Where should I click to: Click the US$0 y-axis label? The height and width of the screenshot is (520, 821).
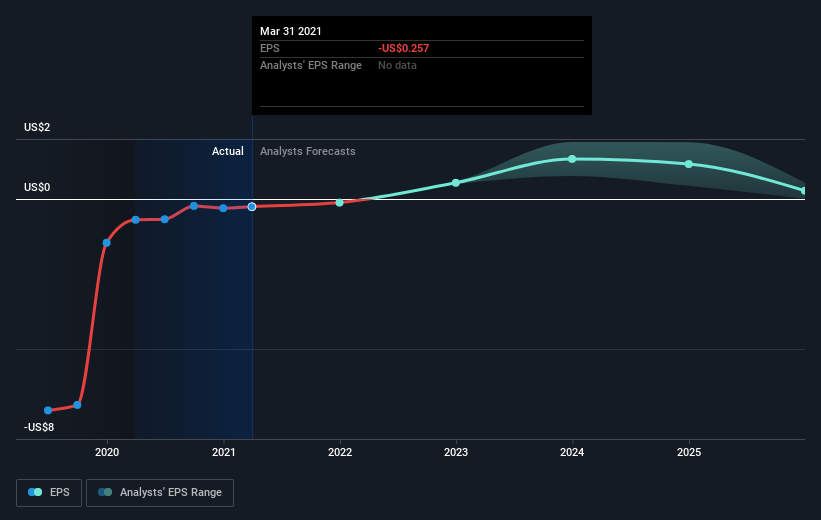tap(37, 187)
